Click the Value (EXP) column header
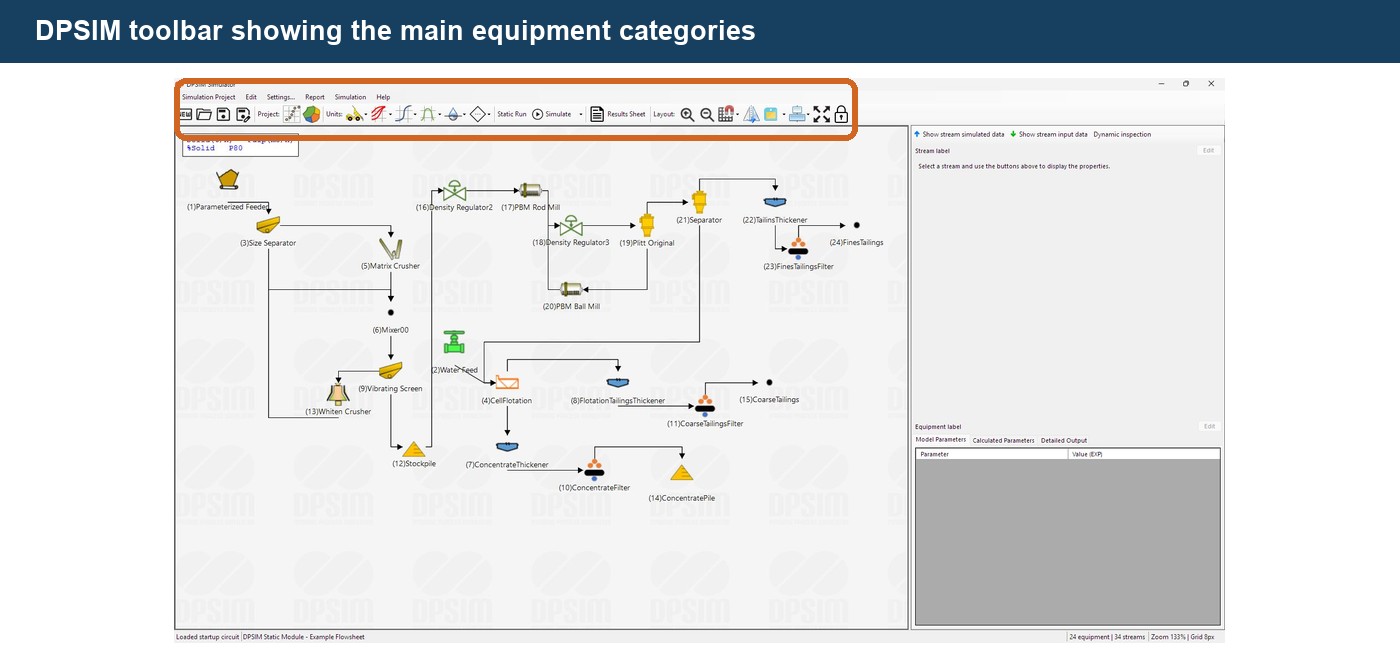Viewport: 1400px width, 650px height. point(1144,454)
